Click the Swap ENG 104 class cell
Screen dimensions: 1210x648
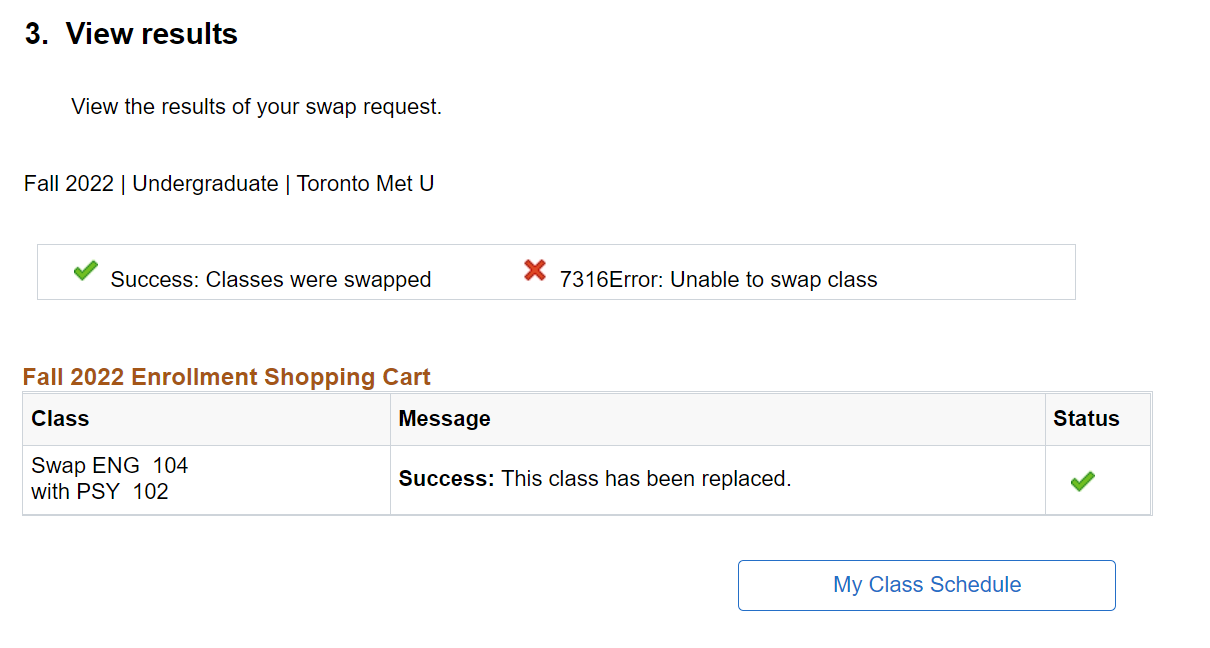[110, 466]
